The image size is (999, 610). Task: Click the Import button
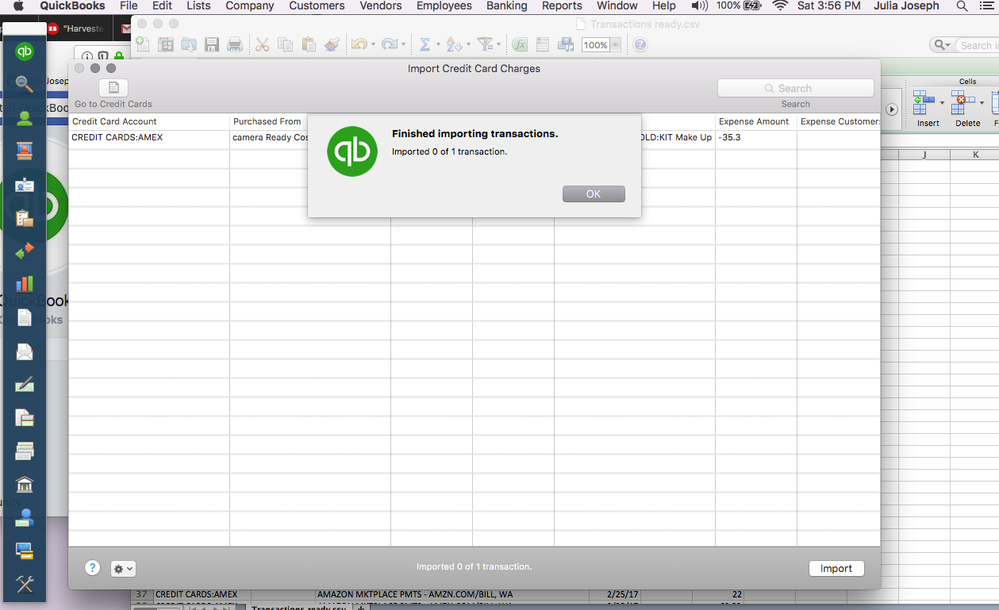[x=836, y=568]
